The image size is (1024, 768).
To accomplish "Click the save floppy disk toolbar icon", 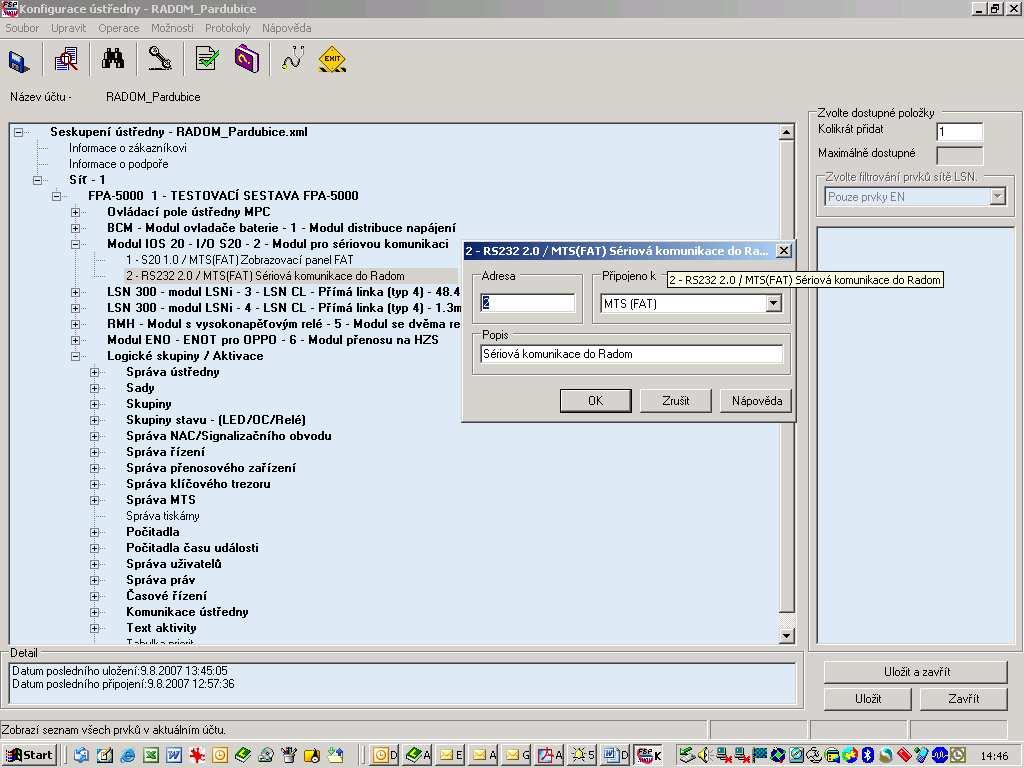I will pyautogui.click(x=19, y=61).
